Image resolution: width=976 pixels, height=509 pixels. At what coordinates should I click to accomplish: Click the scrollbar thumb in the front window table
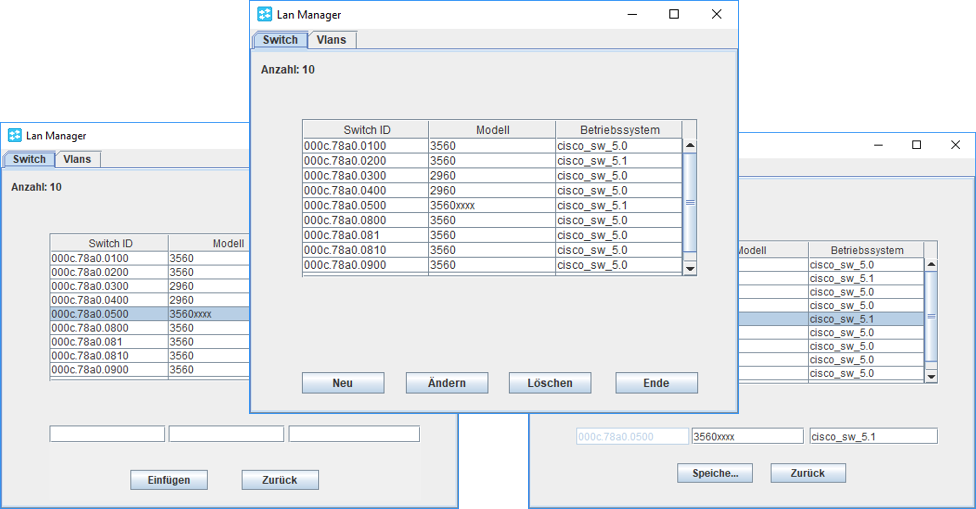click(x=689, y=203)
